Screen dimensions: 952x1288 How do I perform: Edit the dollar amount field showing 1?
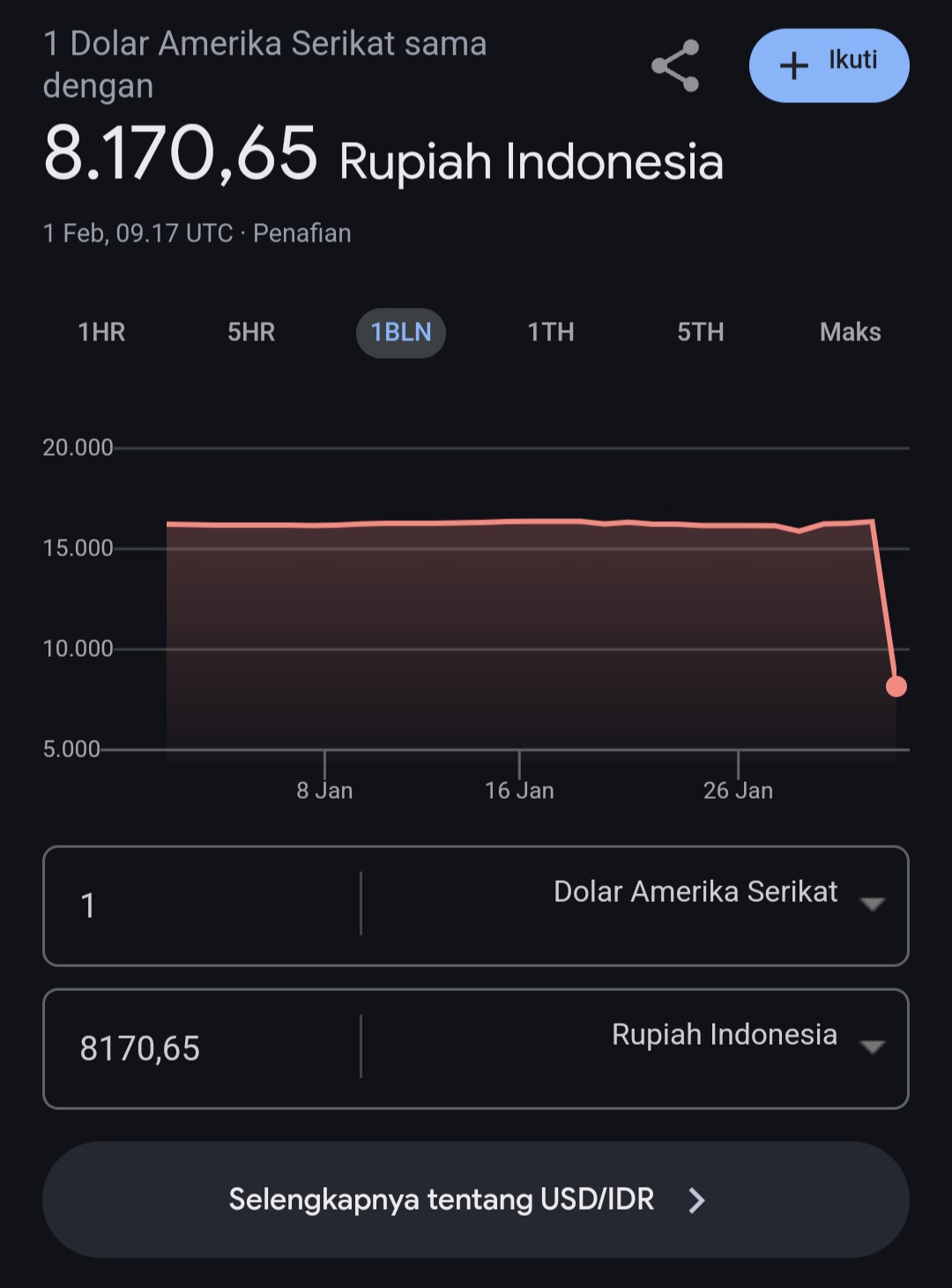[203, 905]
